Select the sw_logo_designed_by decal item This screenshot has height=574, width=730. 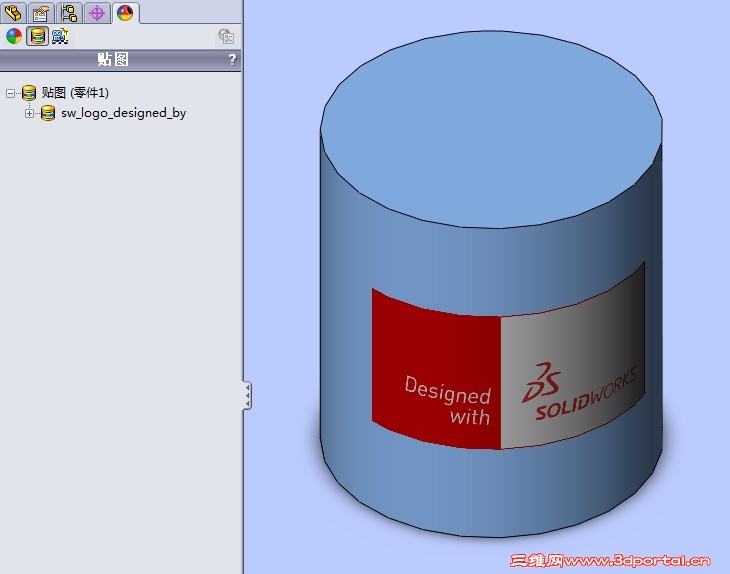click(123, 113)
